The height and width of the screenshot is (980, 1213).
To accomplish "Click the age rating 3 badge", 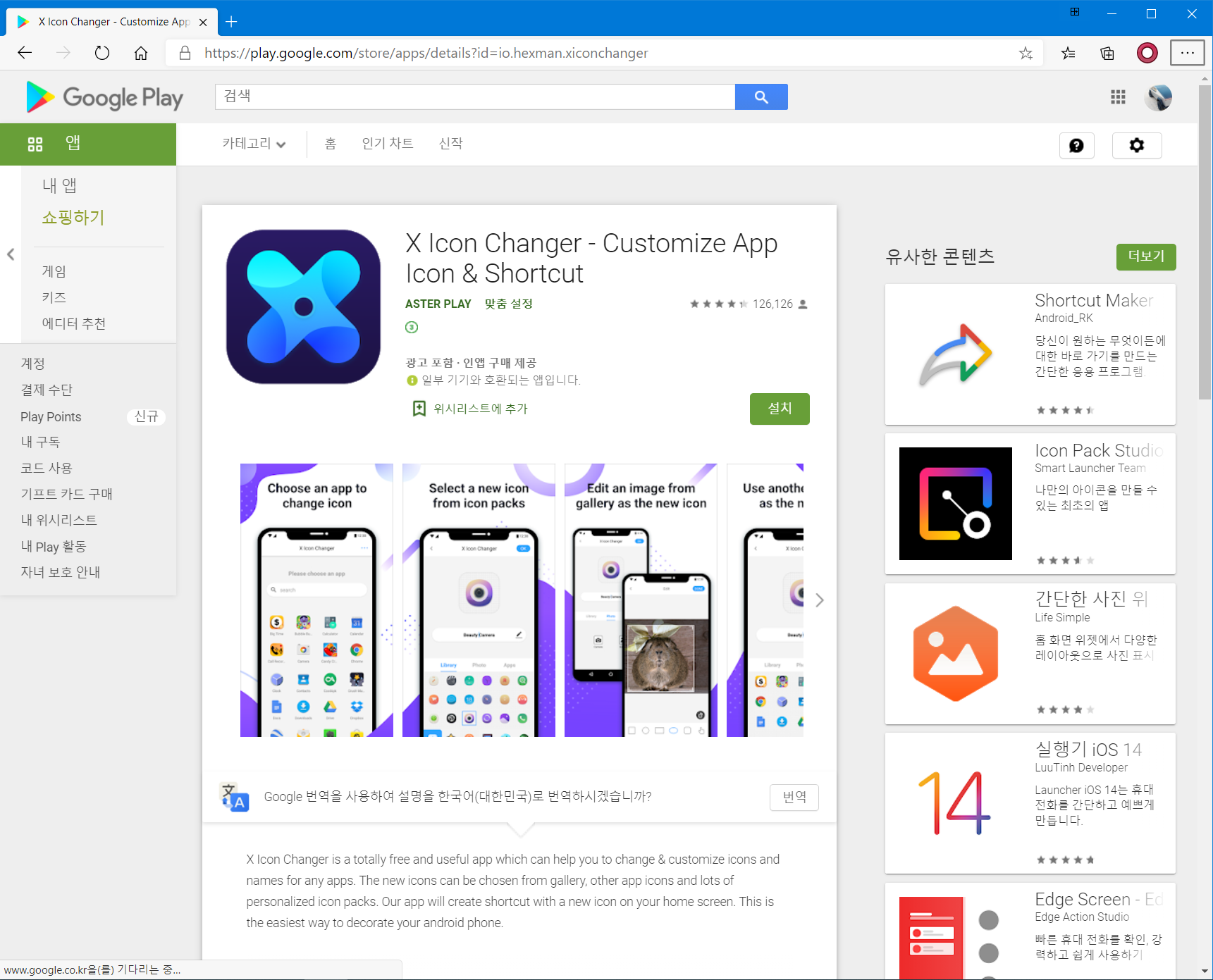I will (412, 327).
